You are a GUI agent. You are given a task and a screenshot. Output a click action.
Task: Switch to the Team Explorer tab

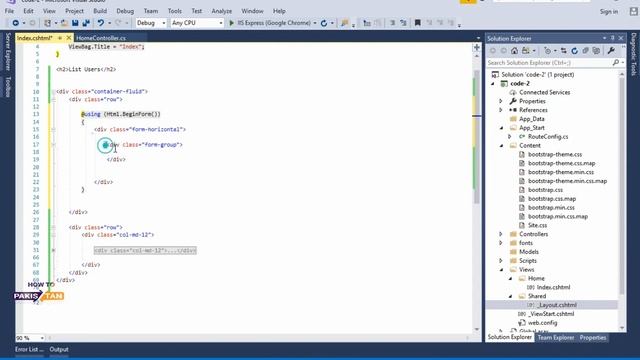tap(556, 338)
